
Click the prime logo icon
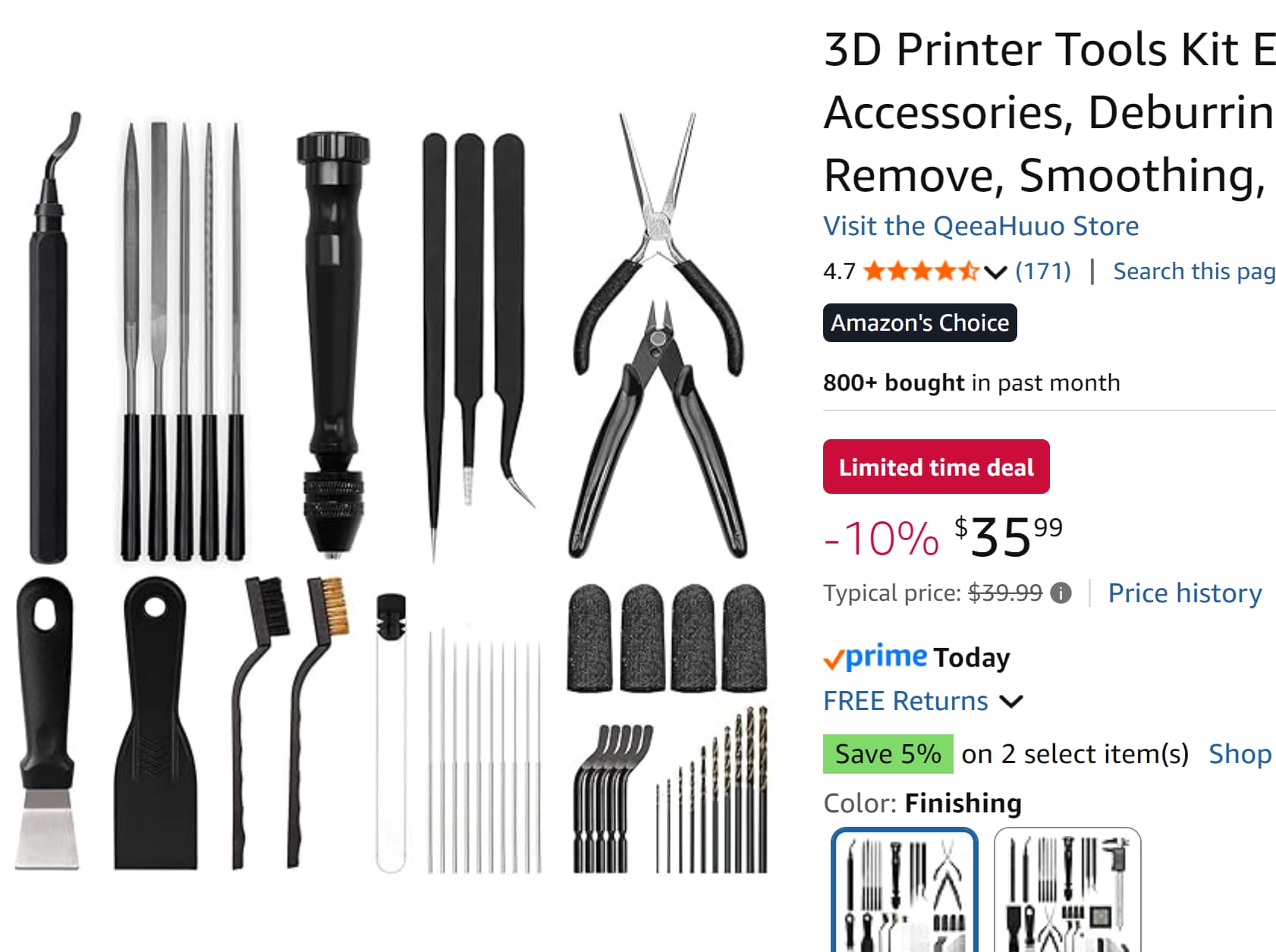tap(875, 657)
